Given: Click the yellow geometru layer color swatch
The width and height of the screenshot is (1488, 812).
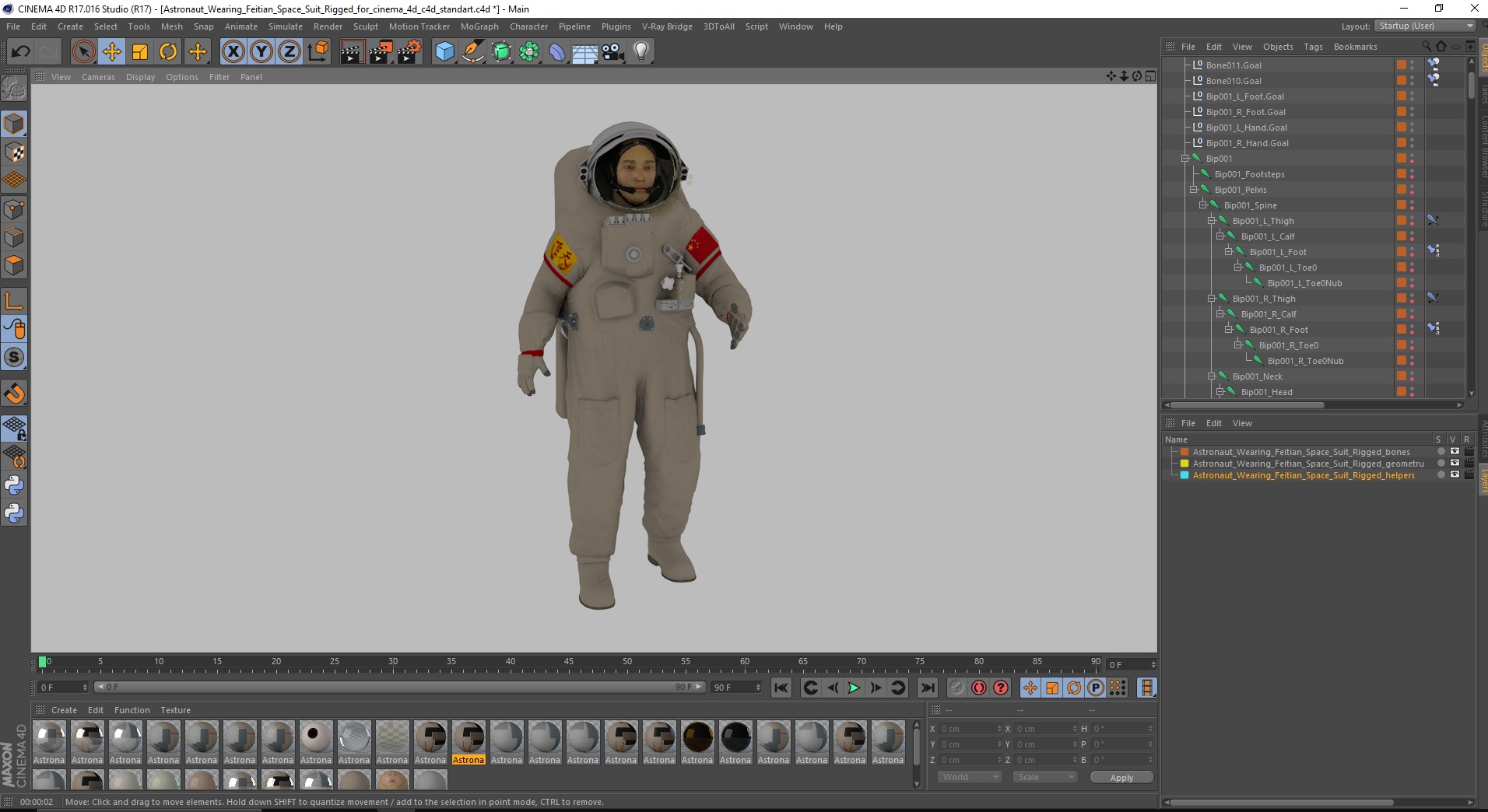Looking at the screenshot, I should [x=1184, y=464].
